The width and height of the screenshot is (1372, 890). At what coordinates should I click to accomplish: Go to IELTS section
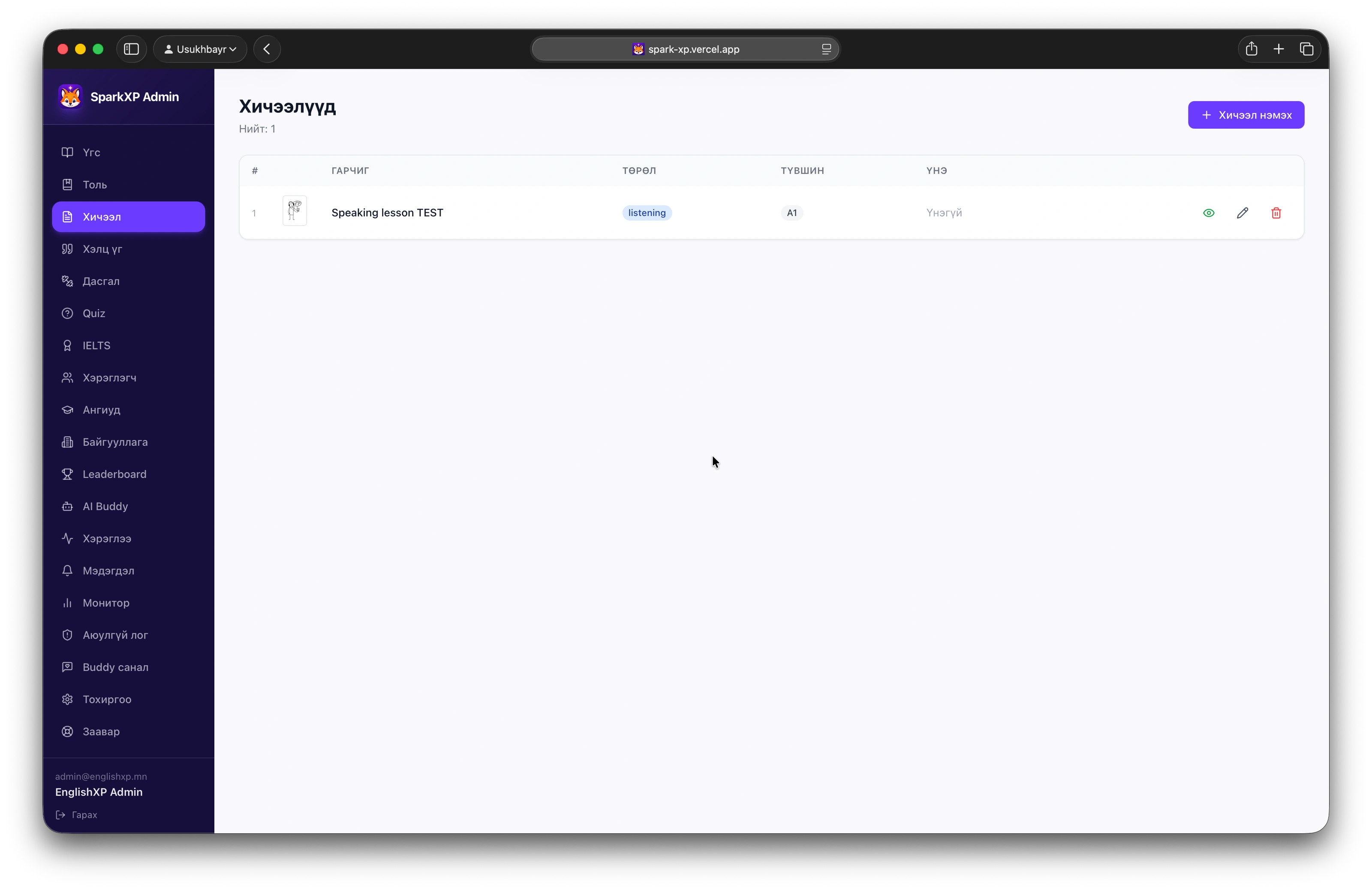pyautogui.click(x=128, y=346)
